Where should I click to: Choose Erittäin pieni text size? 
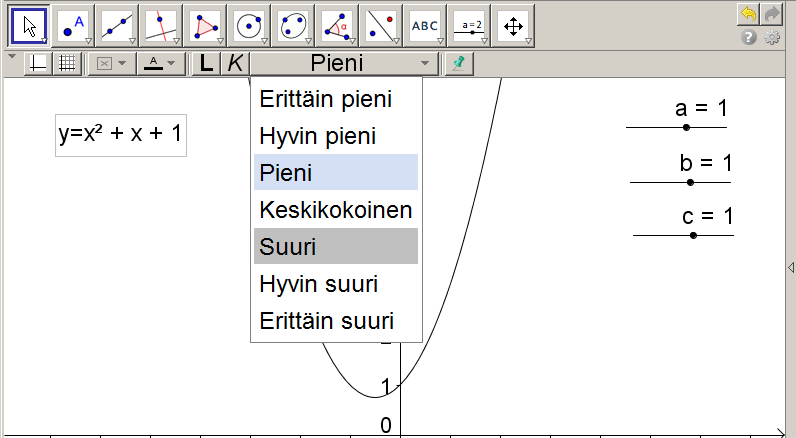click(x=336, y=99)
